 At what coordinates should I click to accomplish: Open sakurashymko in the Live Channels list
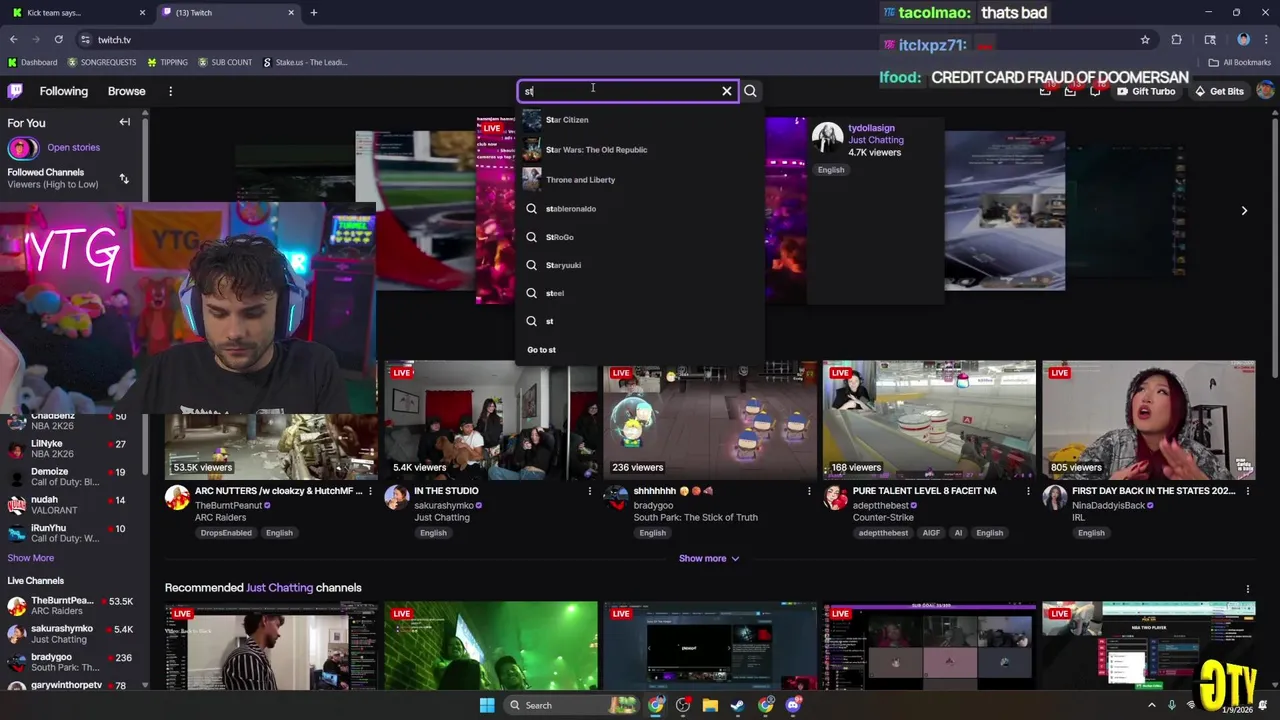(75, 634)
